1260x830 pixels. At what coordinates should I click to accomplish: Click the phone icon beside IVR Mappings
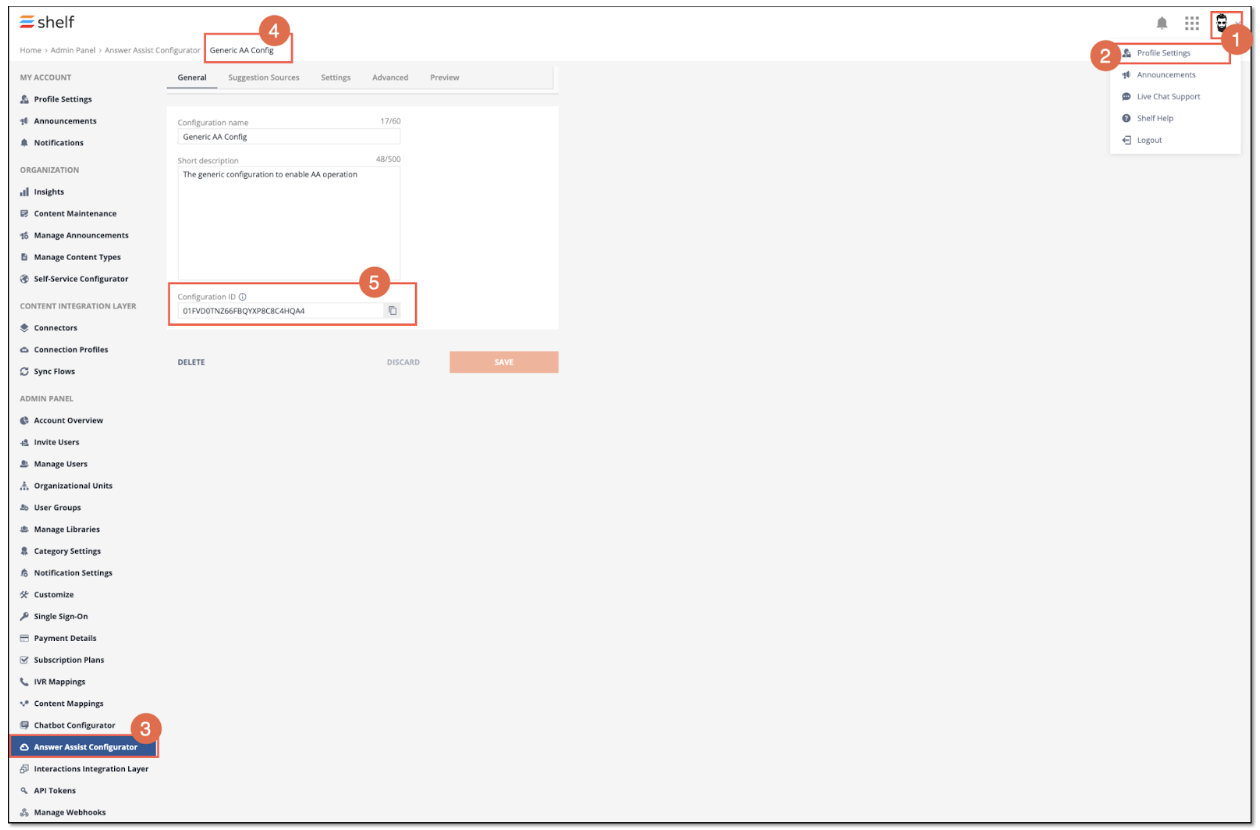pos(24,682)
